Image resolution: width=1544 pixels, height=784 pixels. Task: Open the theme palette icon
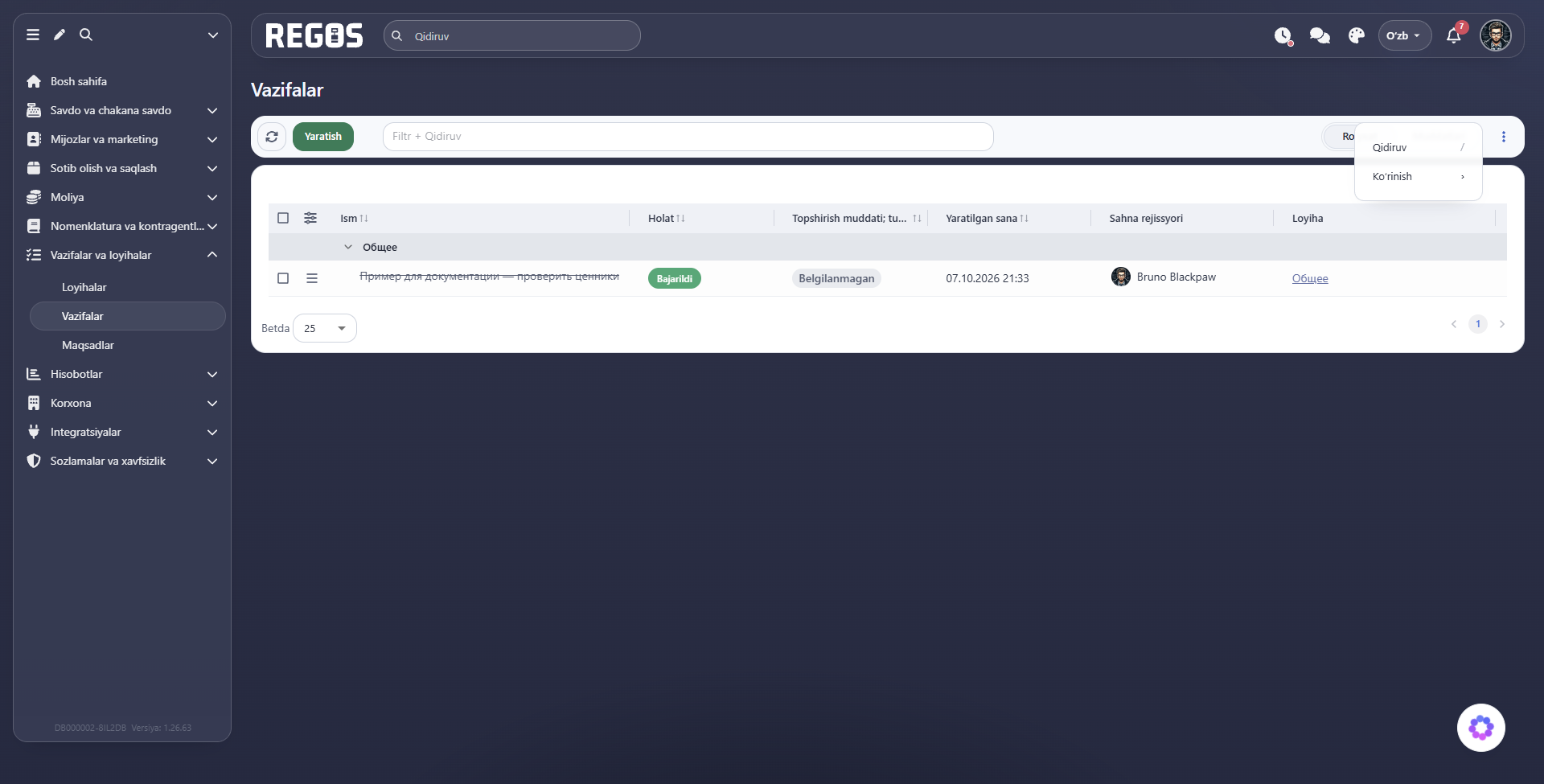click(1357, 35)
